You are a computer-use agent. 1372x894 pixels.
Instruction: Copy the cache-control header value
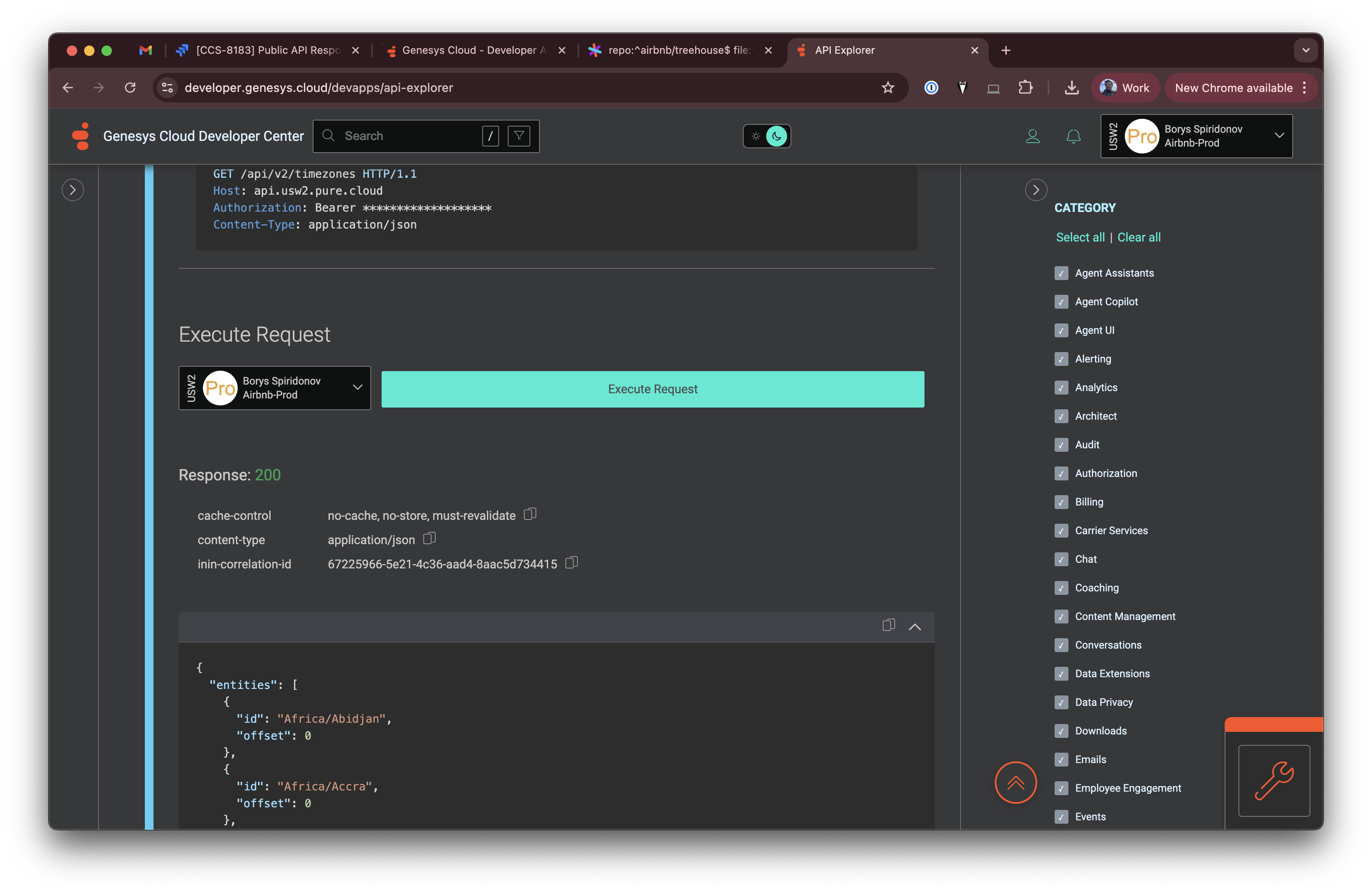530,514
